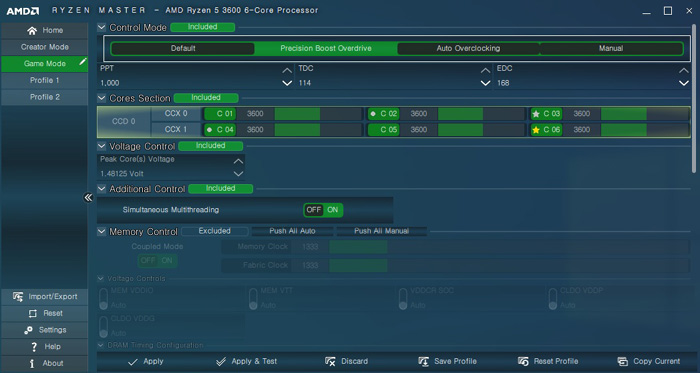This screenshot has width=700, height=373.
Task: Click the Discard icon
Action: coord(330,362)
